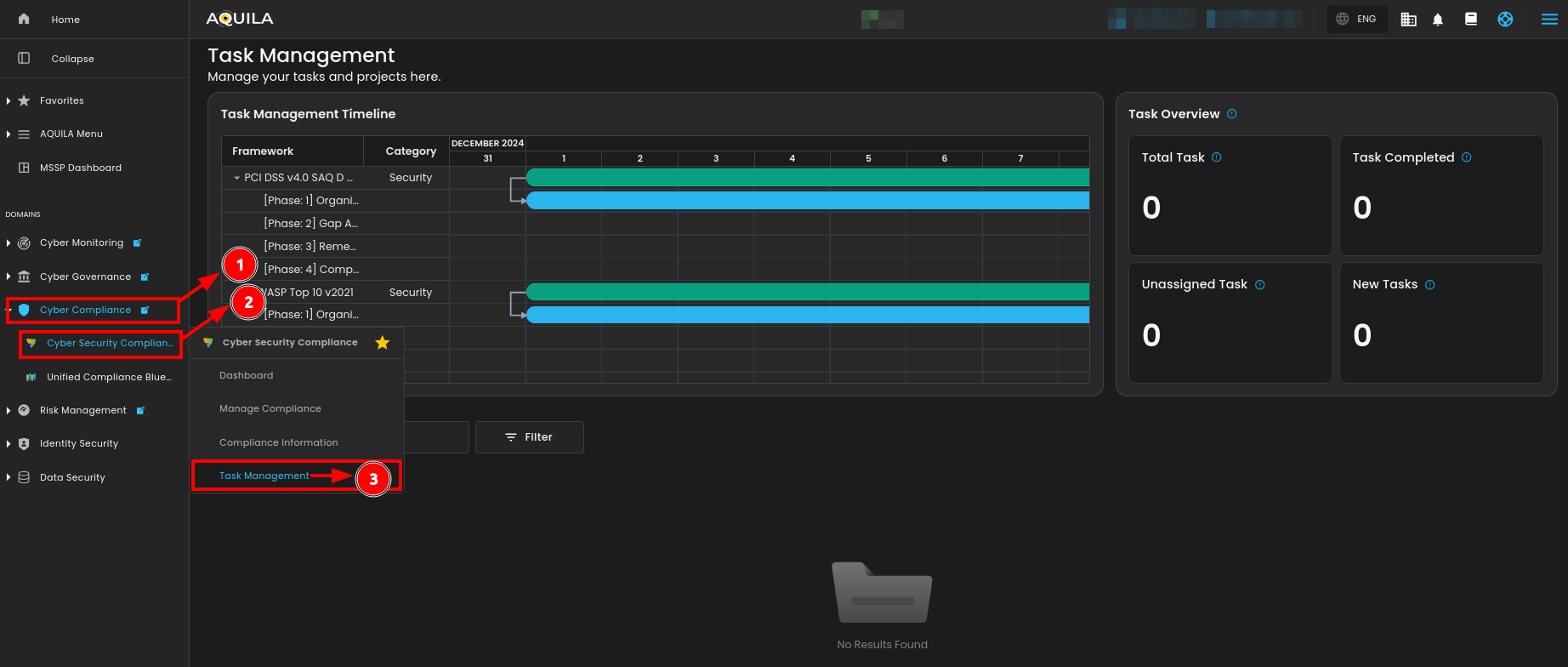This screenshot has height=667, width=1568.
Task: Select Manage Compliance from submenu
Action: [x=270, y=409]
